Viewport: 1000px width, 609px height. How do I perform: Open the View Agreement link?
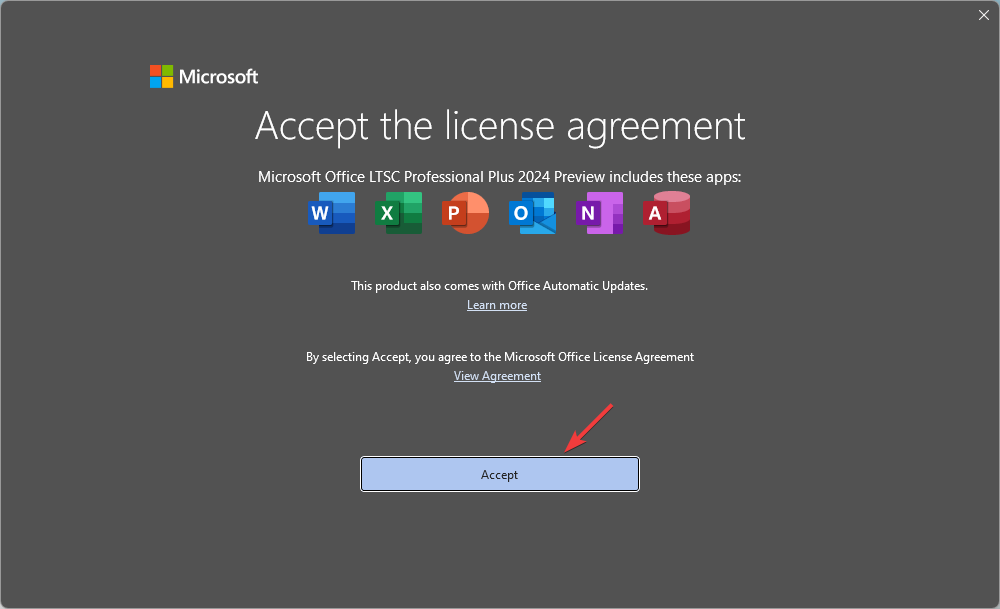(x=497, y=376)
